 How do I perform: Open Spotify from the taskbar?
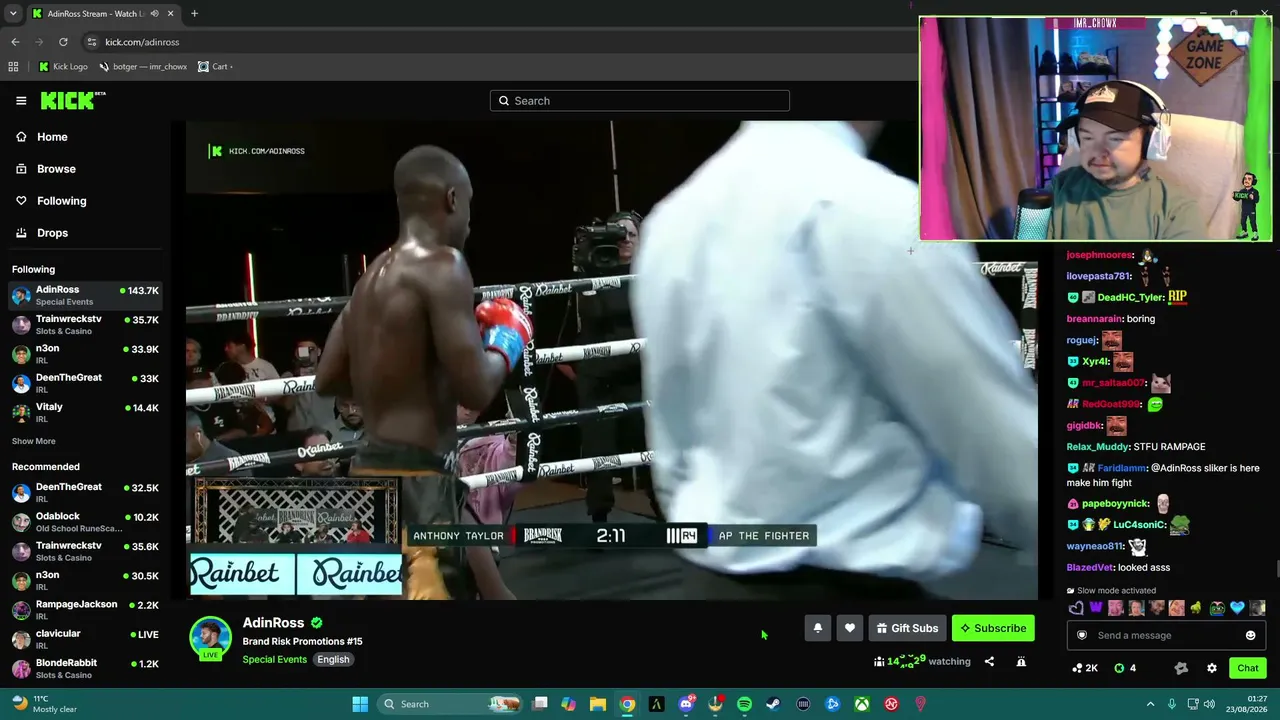click(744, 704)
